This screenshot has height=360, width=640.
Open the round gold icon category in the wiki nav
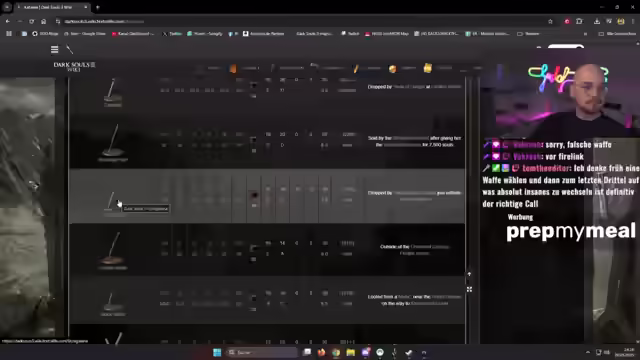pos(392,69)
